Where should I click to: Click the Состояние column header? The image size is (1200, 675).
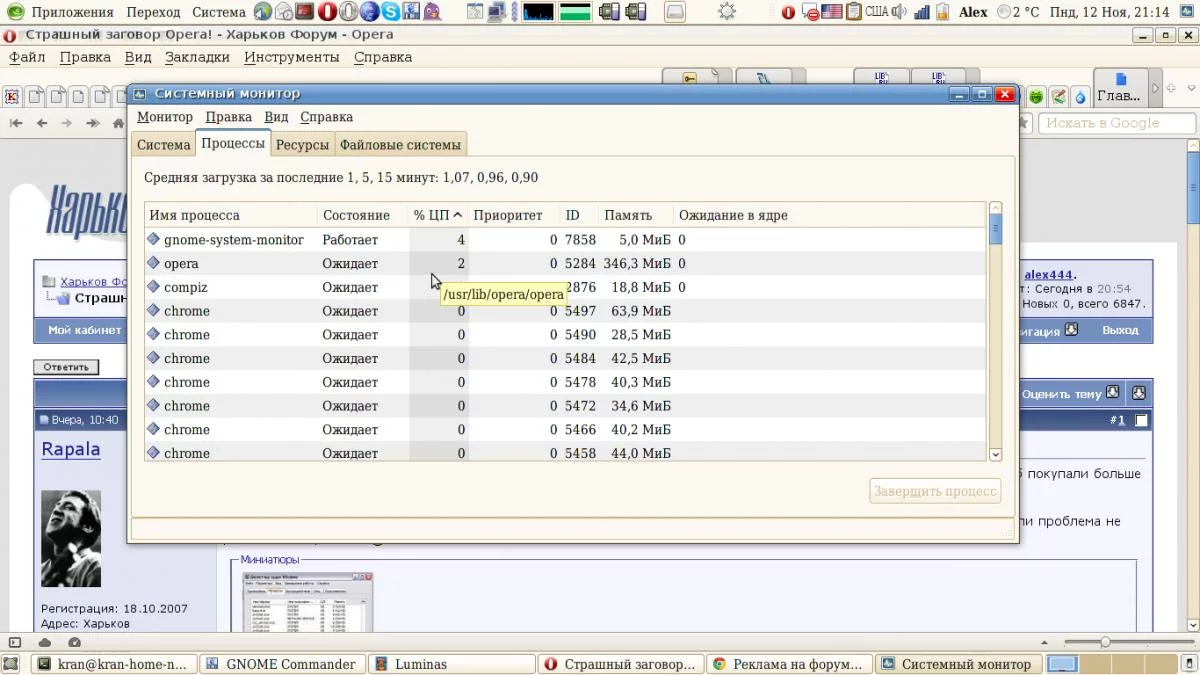pyautogui.click(x=362, y=215)
